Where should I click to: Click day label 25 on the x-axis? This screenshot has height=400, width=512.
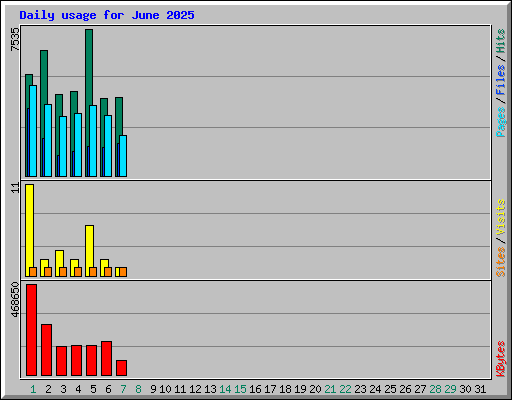click(x=390, y=389)
